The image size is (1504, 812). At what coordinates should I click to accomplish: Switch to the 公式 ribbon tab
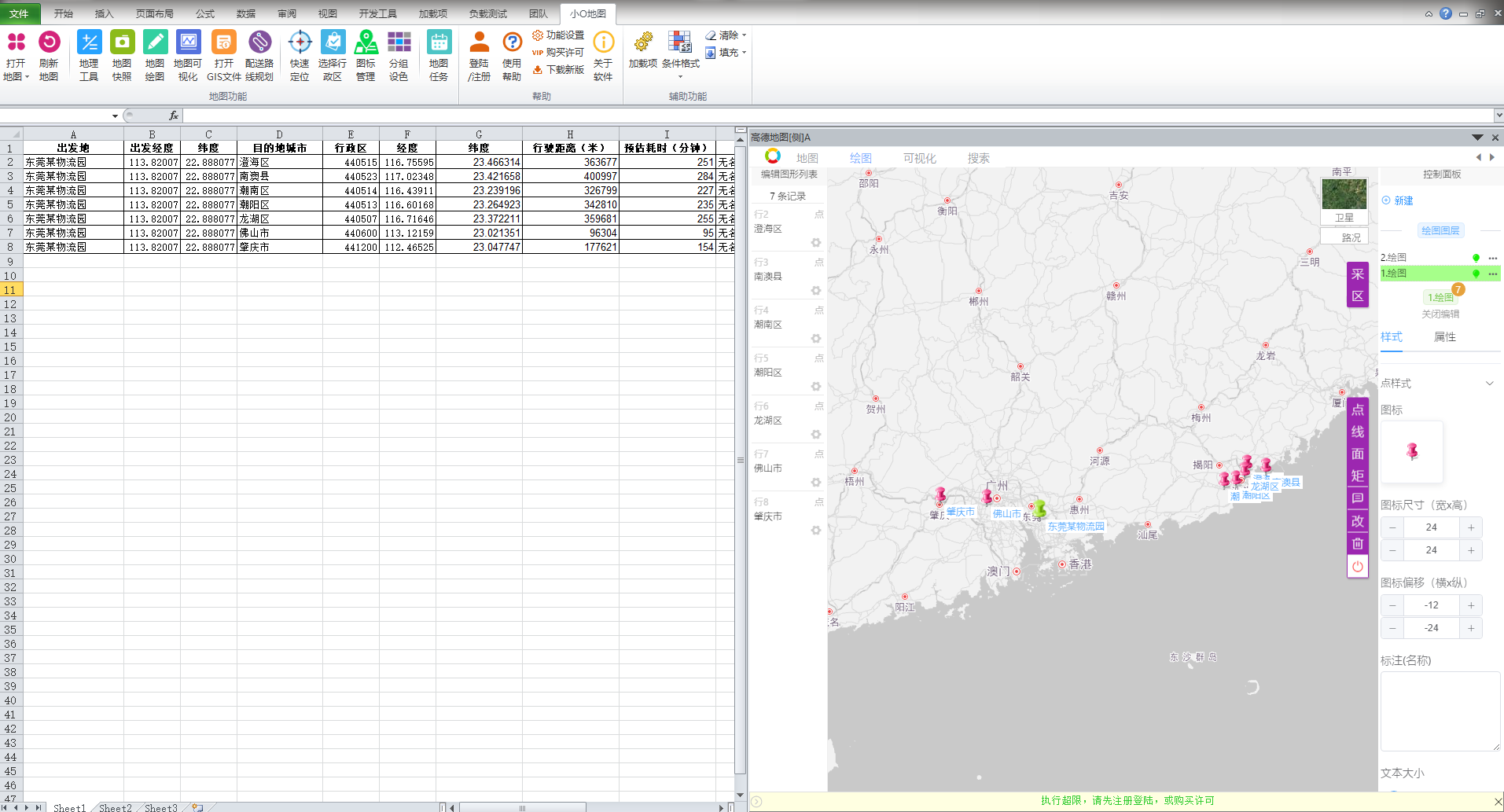(205, 13)
